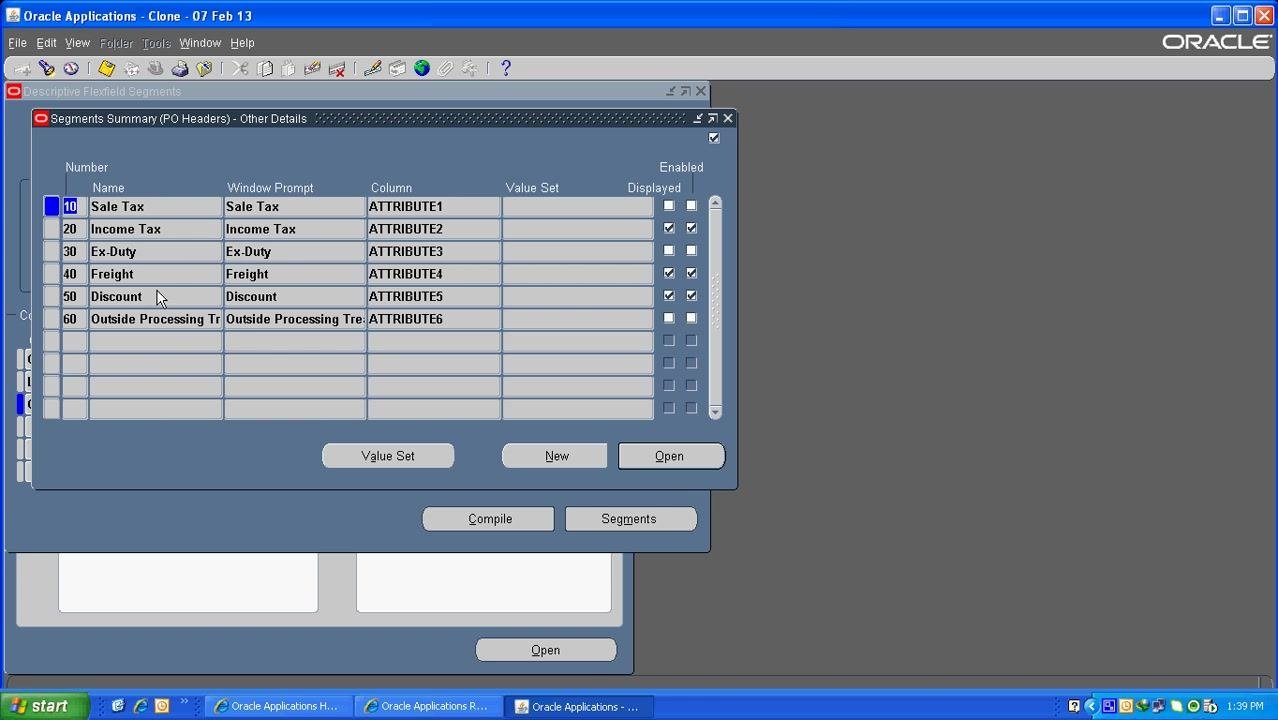Image resolution: width=1278 pixels, height=720 pixels.
Task: Click the Compile button
Action: point(488,519)
